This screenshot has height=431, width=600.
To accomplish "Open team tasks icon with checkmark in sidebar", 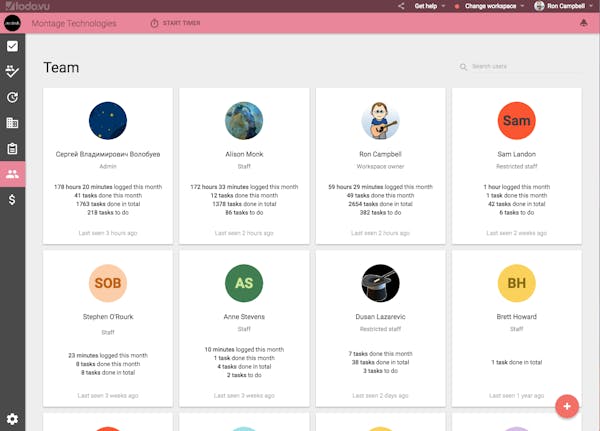I will click(x=12, y=72).
